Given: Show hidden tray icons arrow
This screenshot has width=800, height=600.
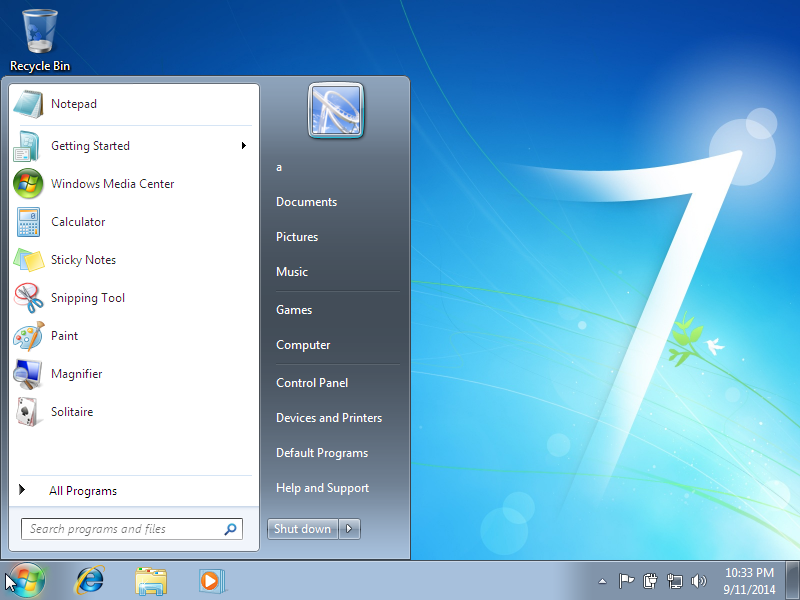Looking at the screenshot, I should coord(603,581).
